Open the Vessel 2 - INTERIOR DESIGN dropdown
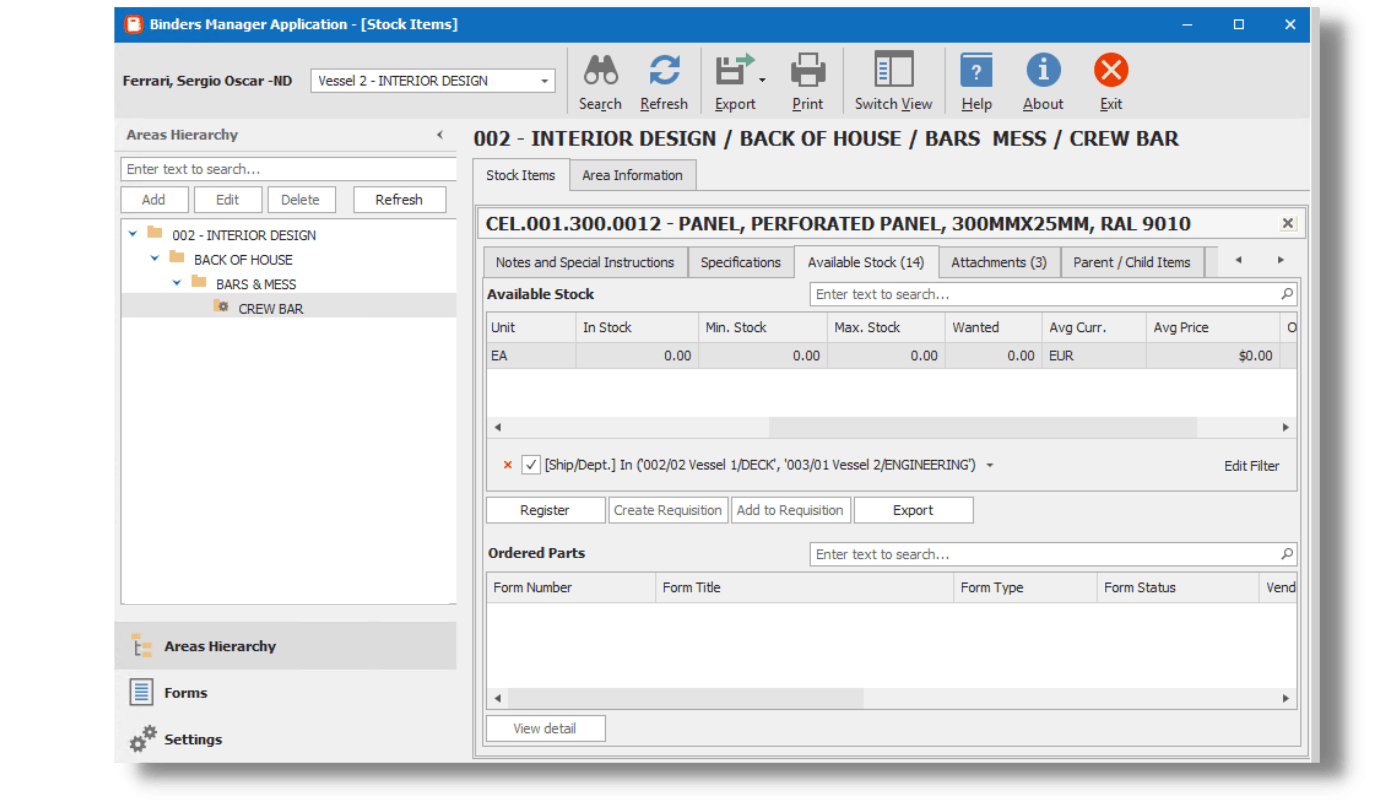1400x800 pixels. 543,80
